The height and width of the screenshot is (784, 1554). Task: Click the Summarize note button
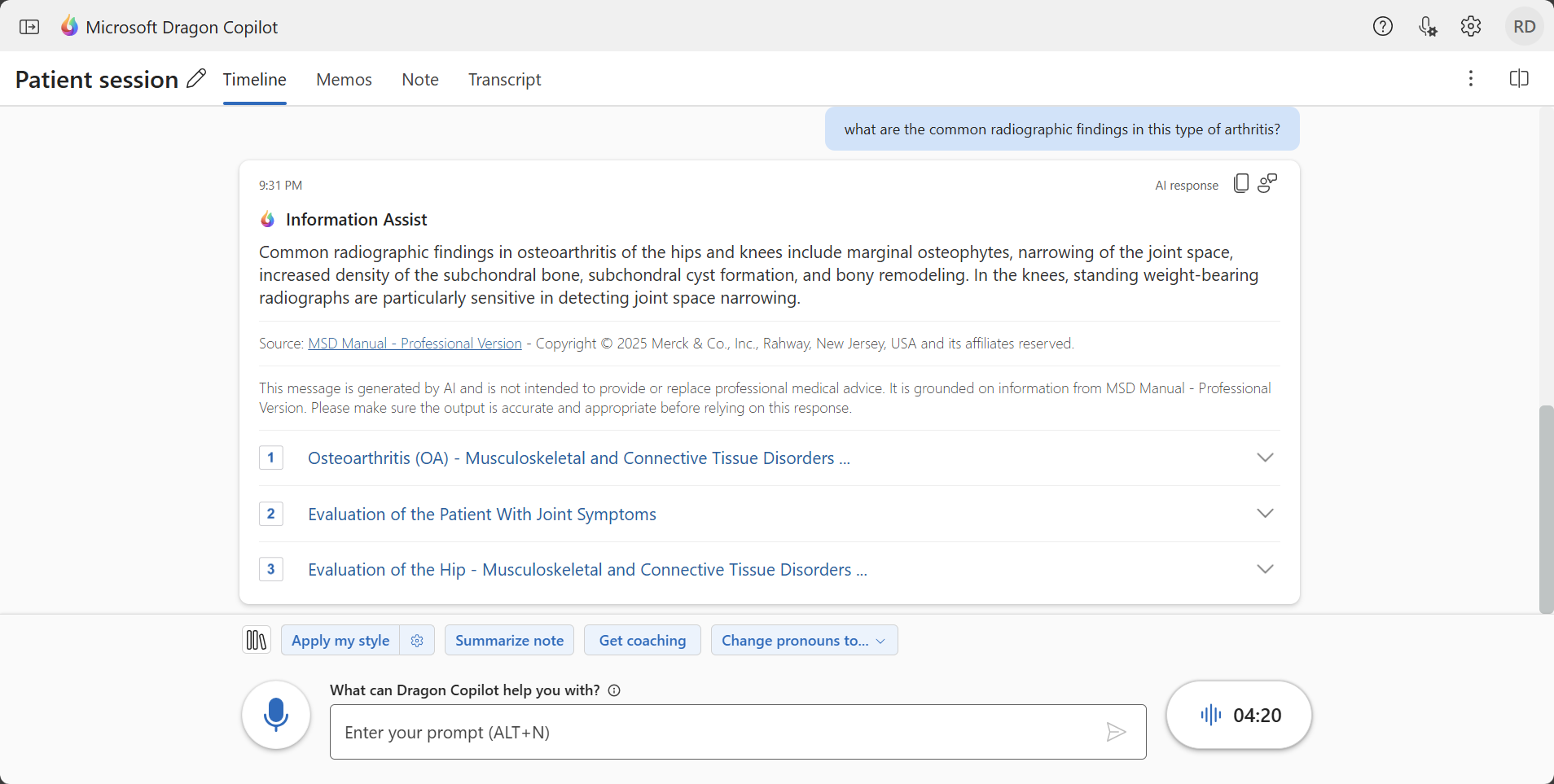[x=510, y=641]
